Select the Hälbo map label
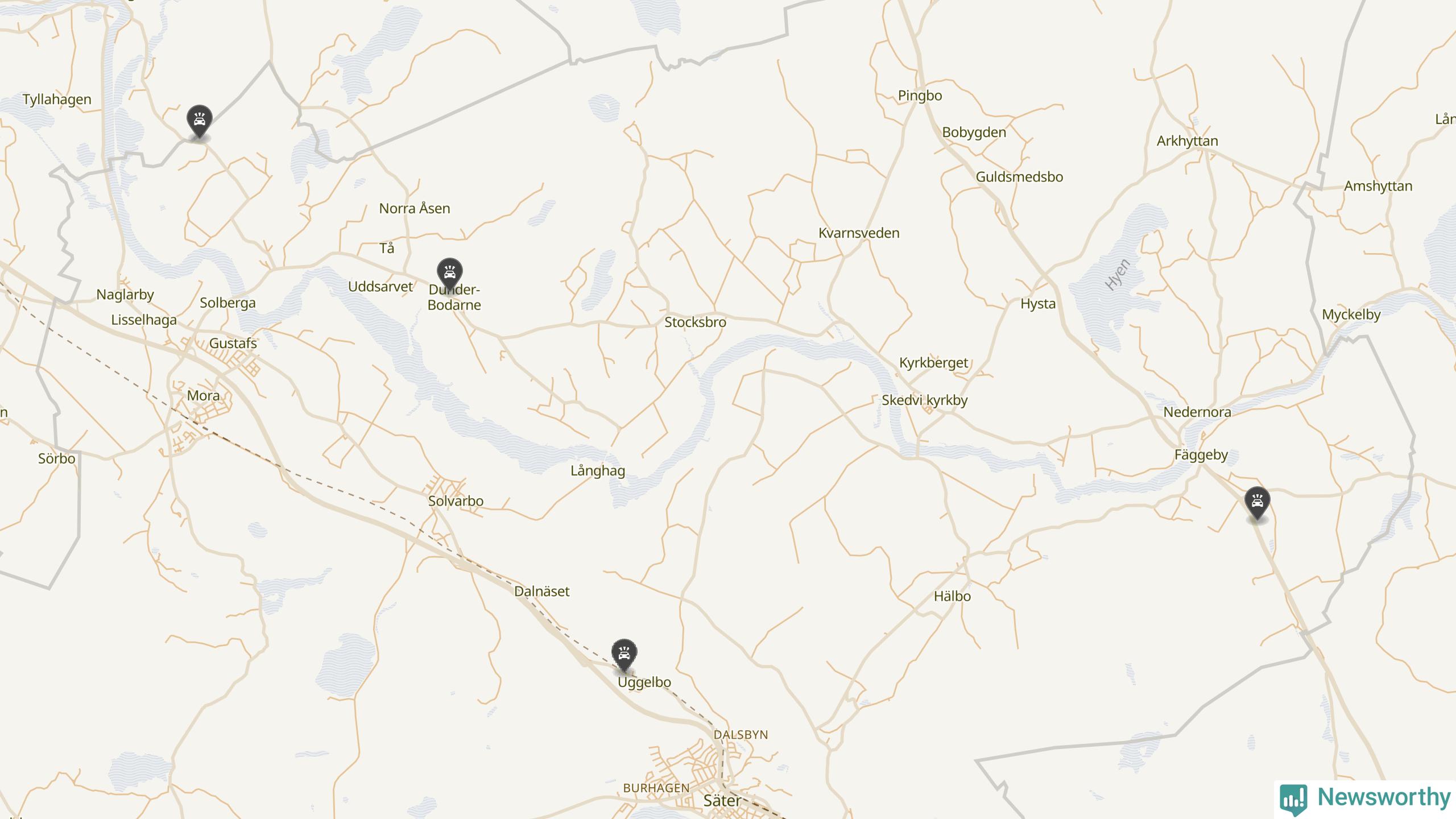Viewport: 1456px width, 819px height. point(952,596)
